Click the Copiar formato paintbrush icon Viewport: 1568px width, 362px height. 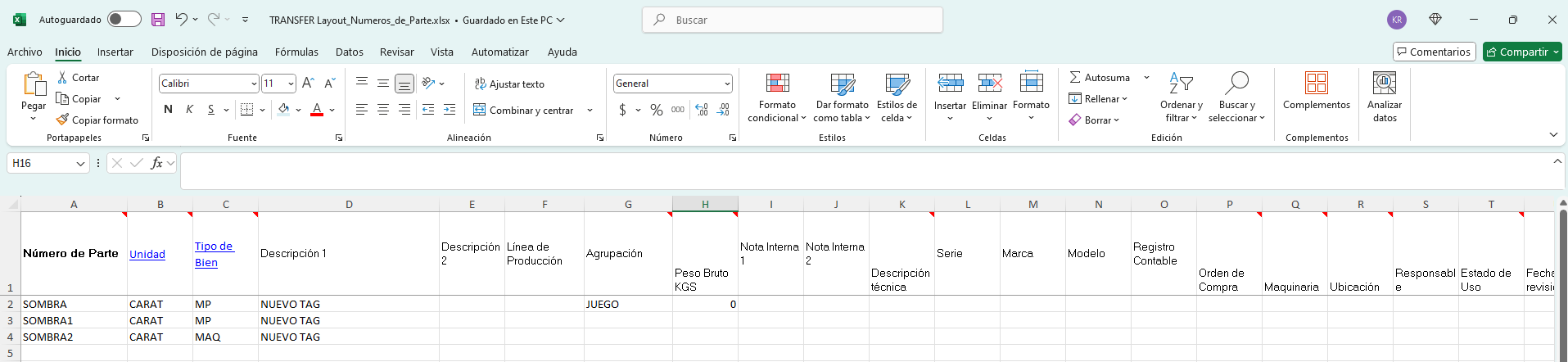coord(63,120)
